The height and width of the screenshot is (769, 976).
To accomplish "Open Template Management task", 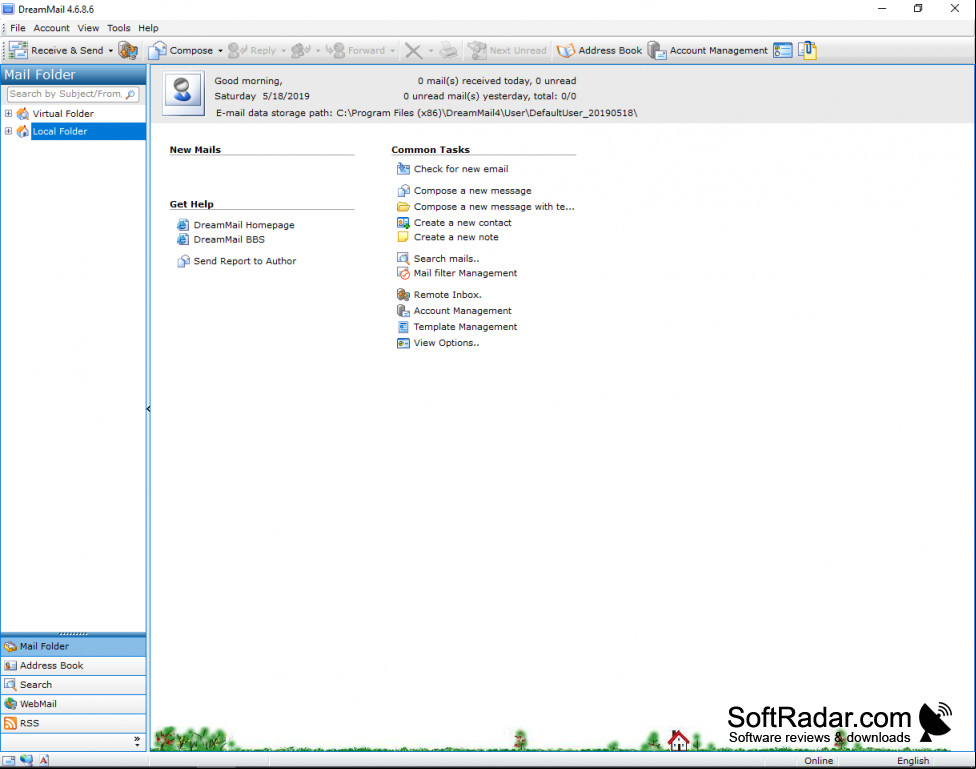I will pos(466,327).
